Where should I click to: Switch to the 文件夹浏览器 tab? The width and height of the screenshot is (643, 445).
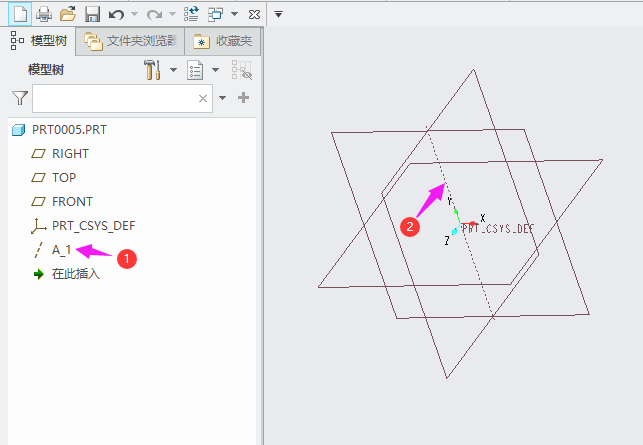pos(131,41)
